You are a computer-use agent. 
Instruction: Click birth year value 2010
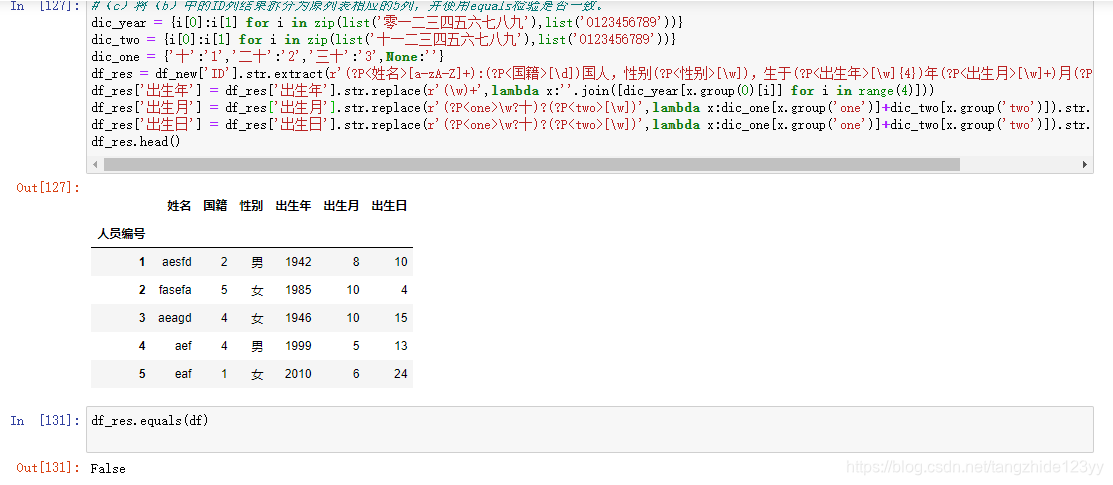298,374
